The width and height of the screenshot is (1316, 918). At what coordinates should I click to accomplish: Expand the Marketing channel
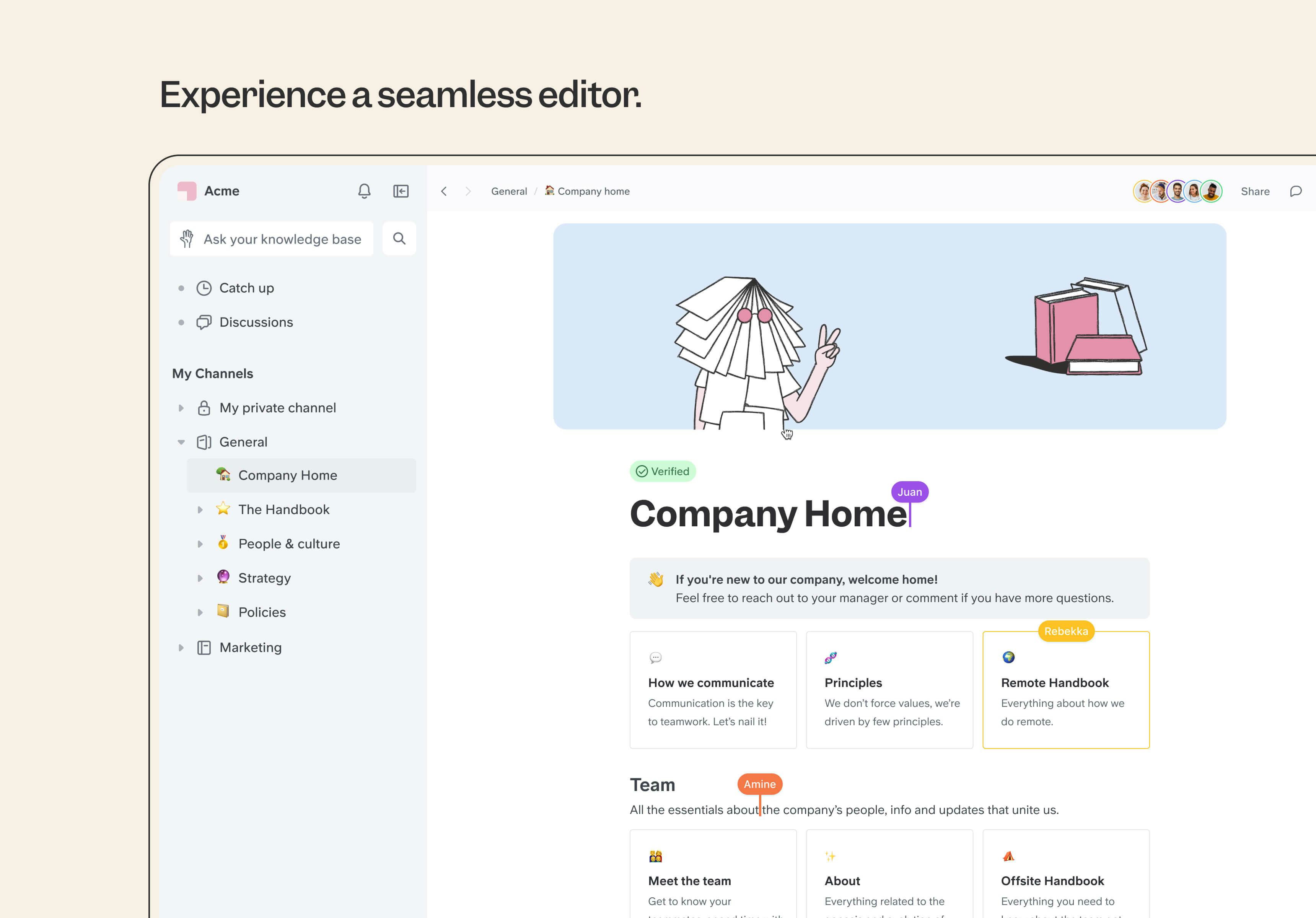click(x=181, y=648)
